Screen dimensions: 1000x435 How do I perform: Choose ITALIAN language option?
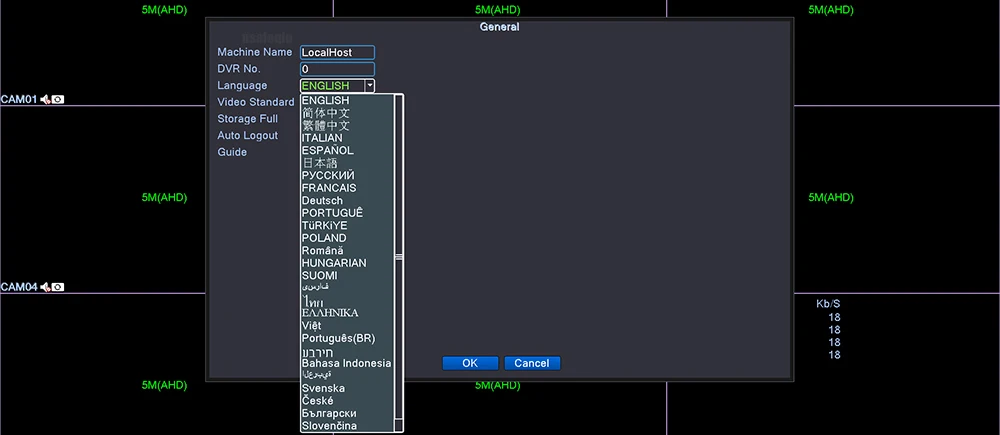click(347, 138)
